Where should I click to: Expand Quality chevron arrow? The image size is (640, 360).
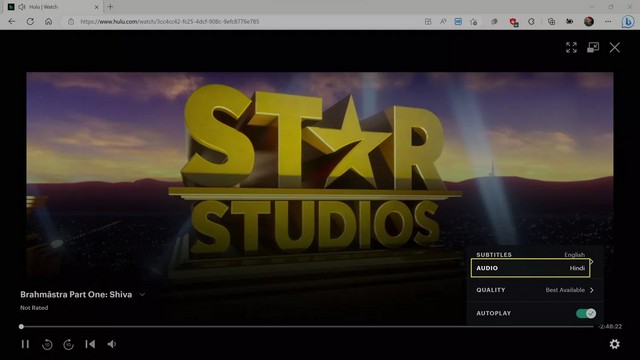click(591, 290)
